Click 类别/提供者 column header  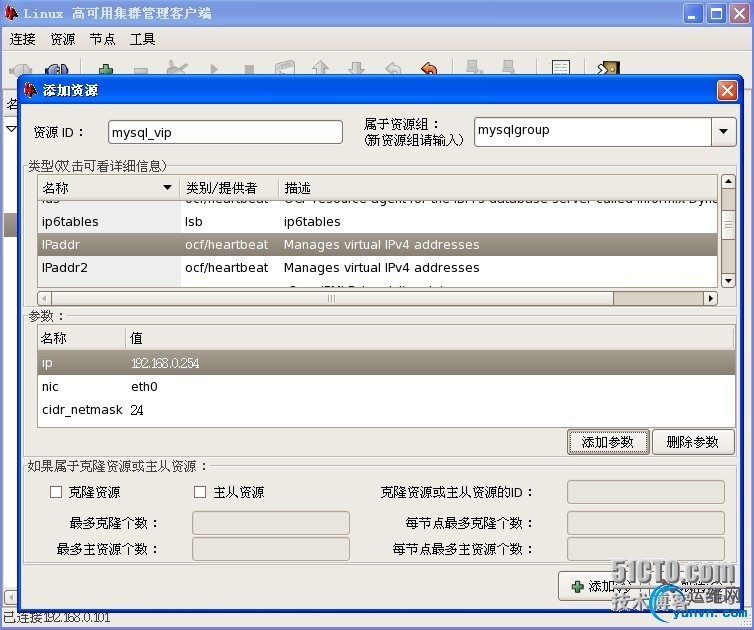[229, 188]
